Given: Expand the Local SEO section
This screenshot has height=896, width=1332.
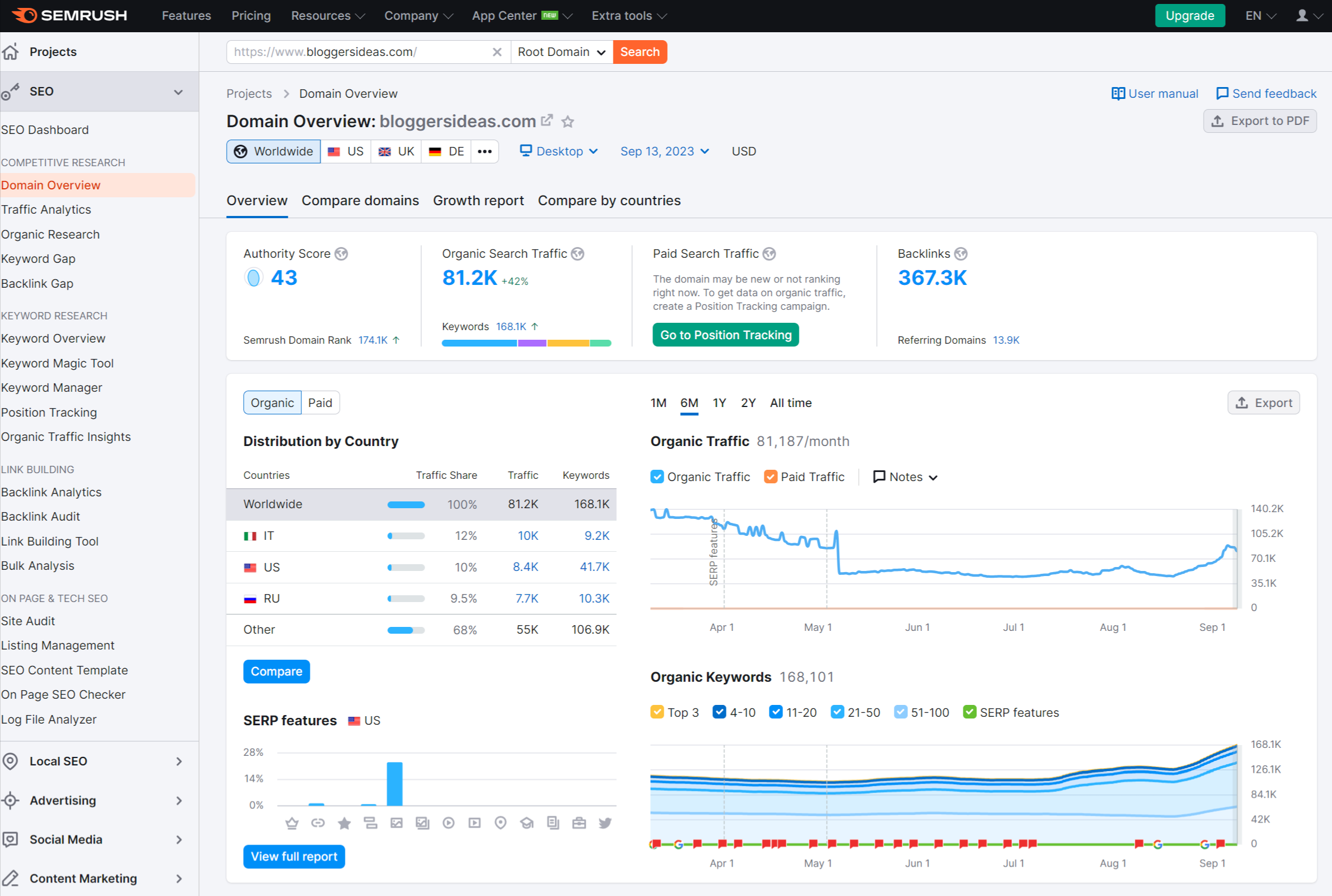Looking at the screenshot, I should pos(179,761).
